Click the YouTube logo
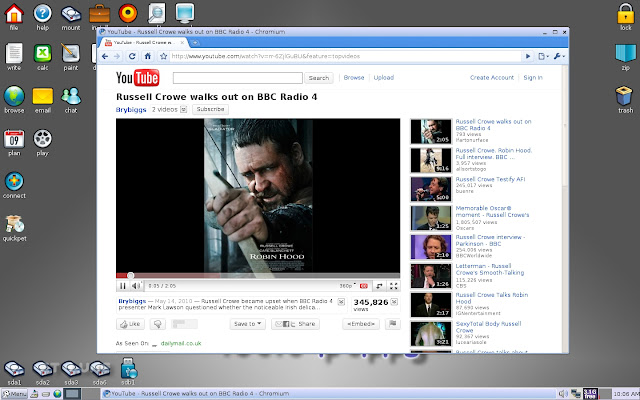The image size is (640, 400). [138, 78]
